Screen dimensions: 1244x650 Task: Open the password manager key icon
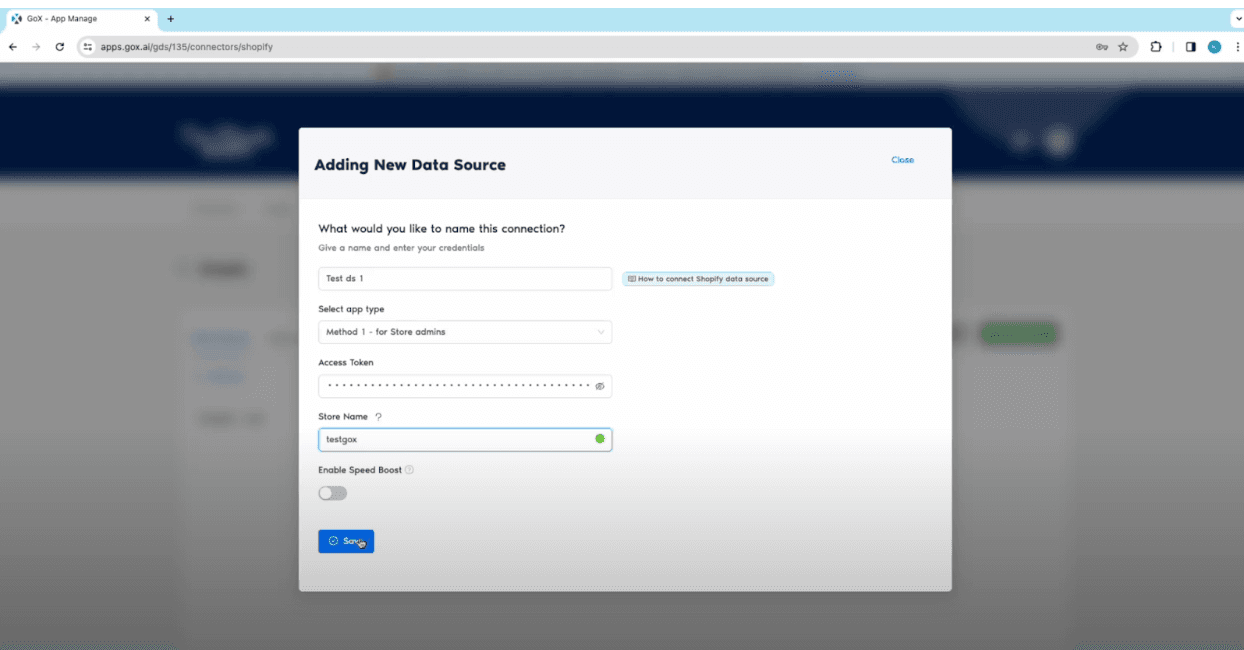click(1102, 47)
